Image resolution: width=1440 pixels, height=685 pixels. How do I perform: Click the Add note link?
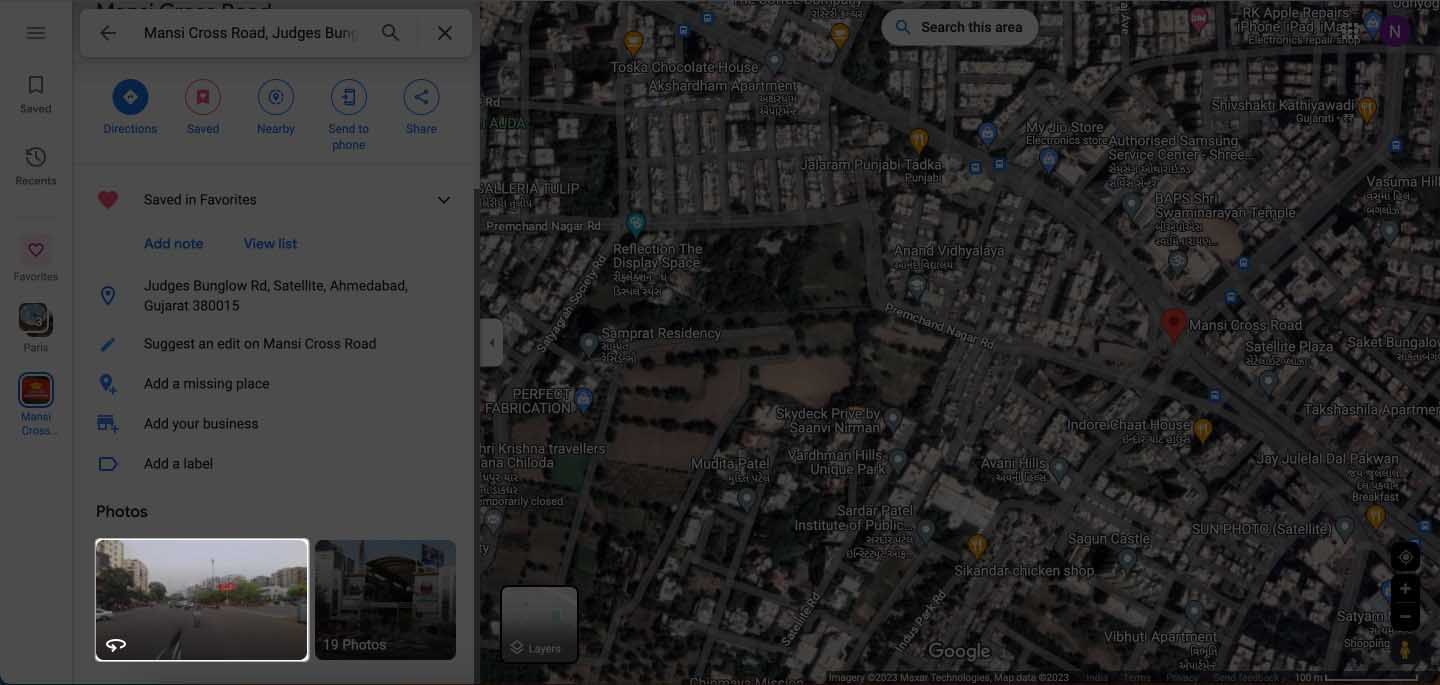(x=173, y=244)
